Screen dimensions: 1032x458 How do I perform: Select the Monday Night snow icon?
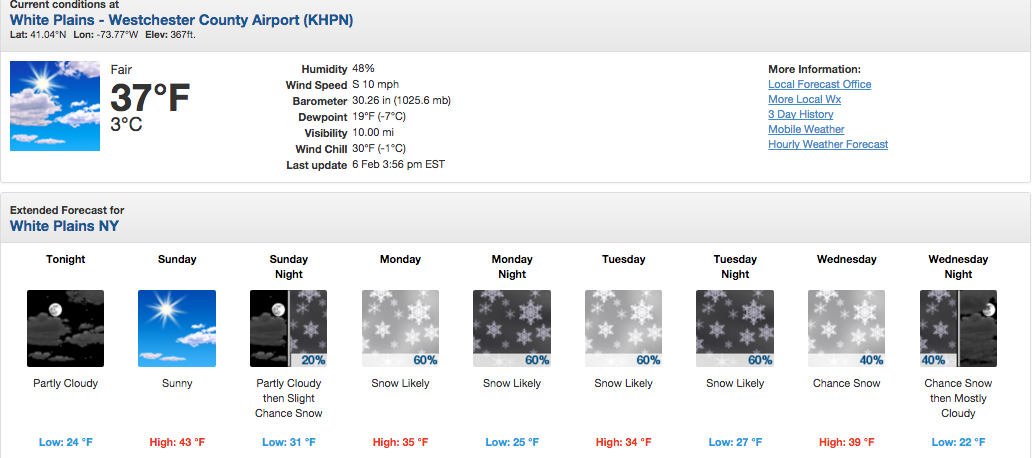[x=512, y=328]
